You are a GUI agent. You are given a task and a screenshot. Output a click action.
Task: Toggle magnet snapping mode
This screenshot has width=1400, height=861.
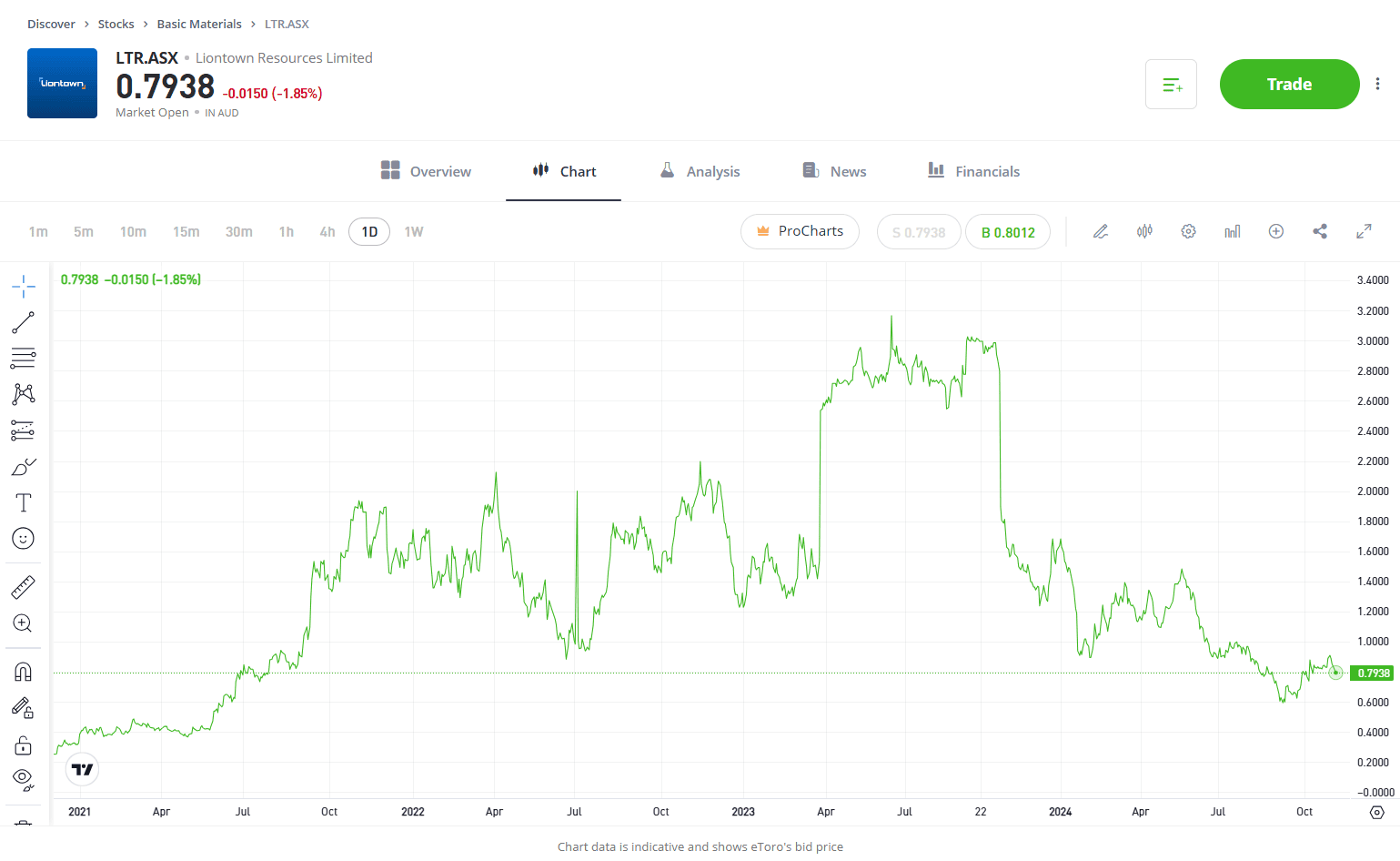pyautogui.click(x=24, y=672)
